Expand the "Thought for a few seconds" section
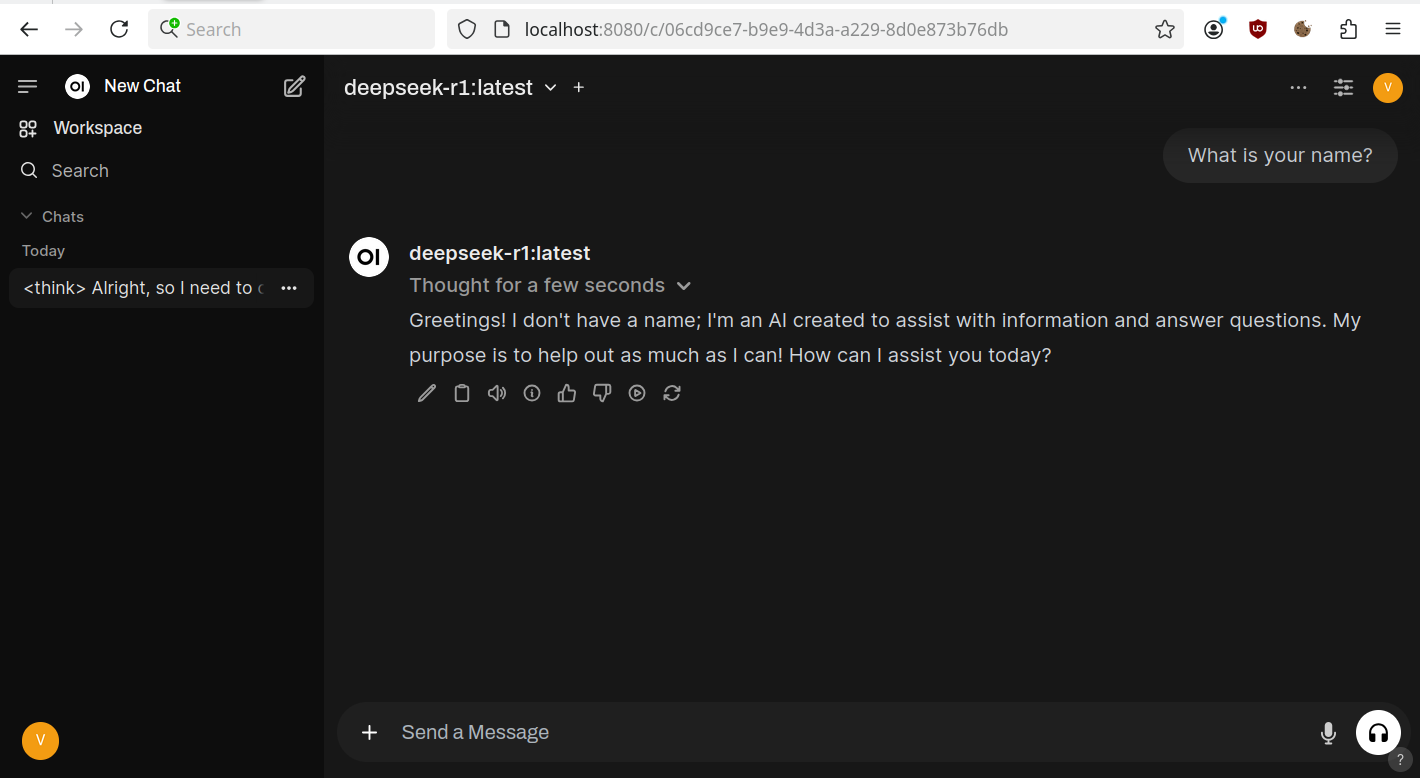Image resolution: width=1420 pixels, height=778 pixels. (x=550, y=285)
